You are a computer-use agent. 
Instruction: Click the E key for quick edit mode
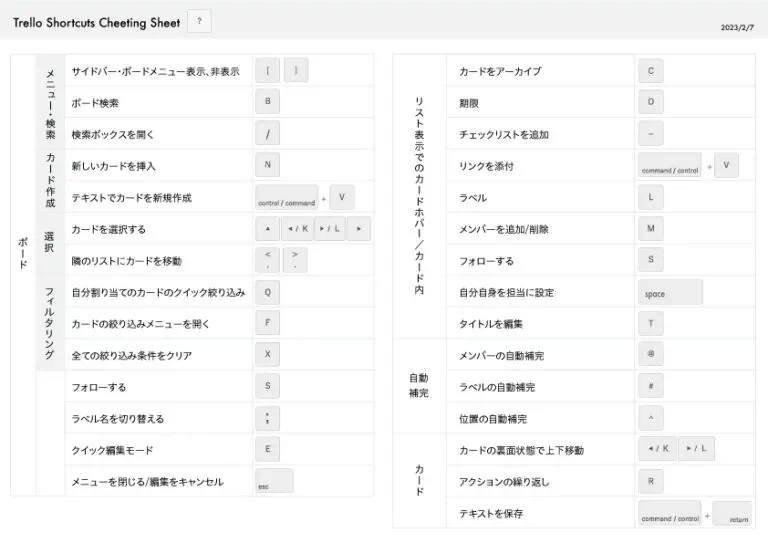pos(267,450)
